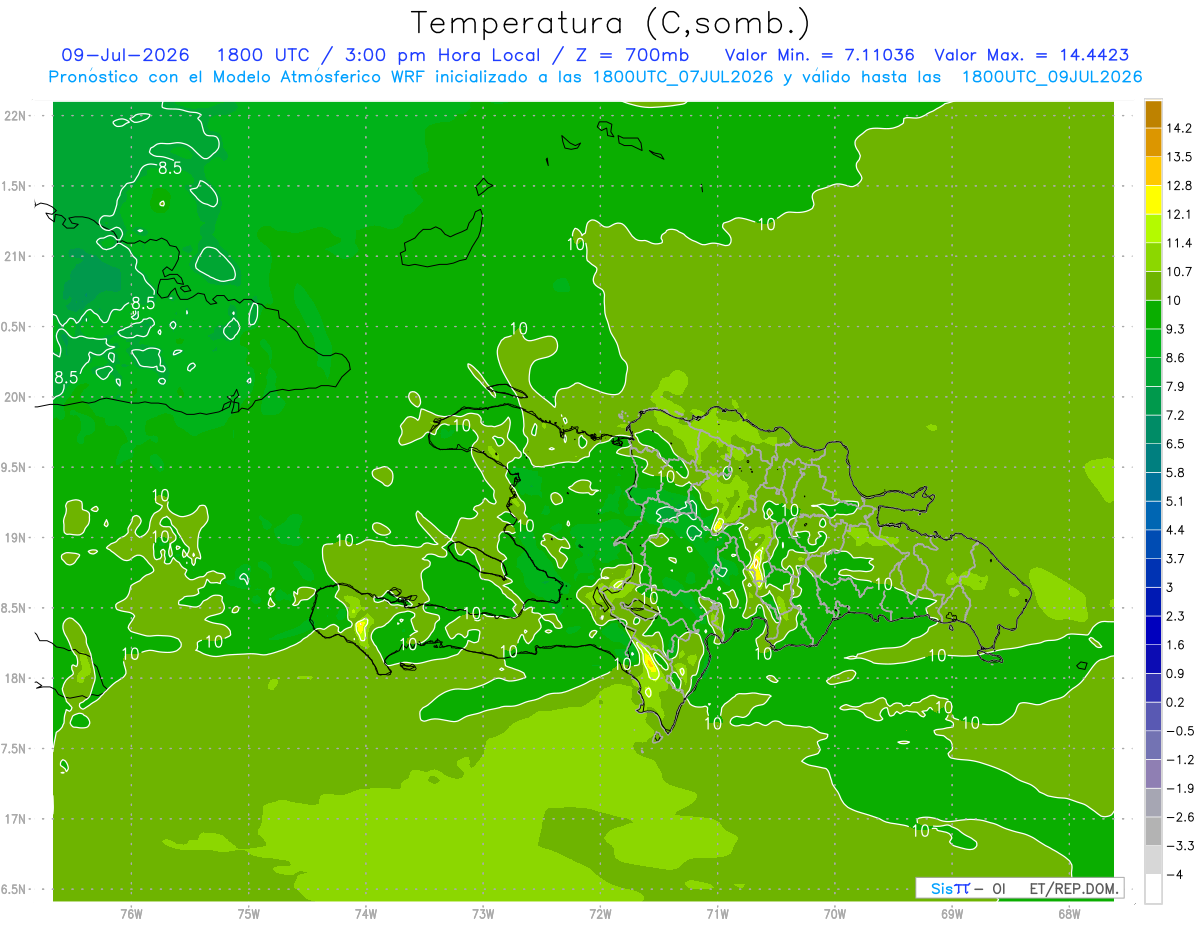This screenshot has width=1200, height=927.
Task: Click the '-4' value on the color scale
Action: tap(1175, 875)
